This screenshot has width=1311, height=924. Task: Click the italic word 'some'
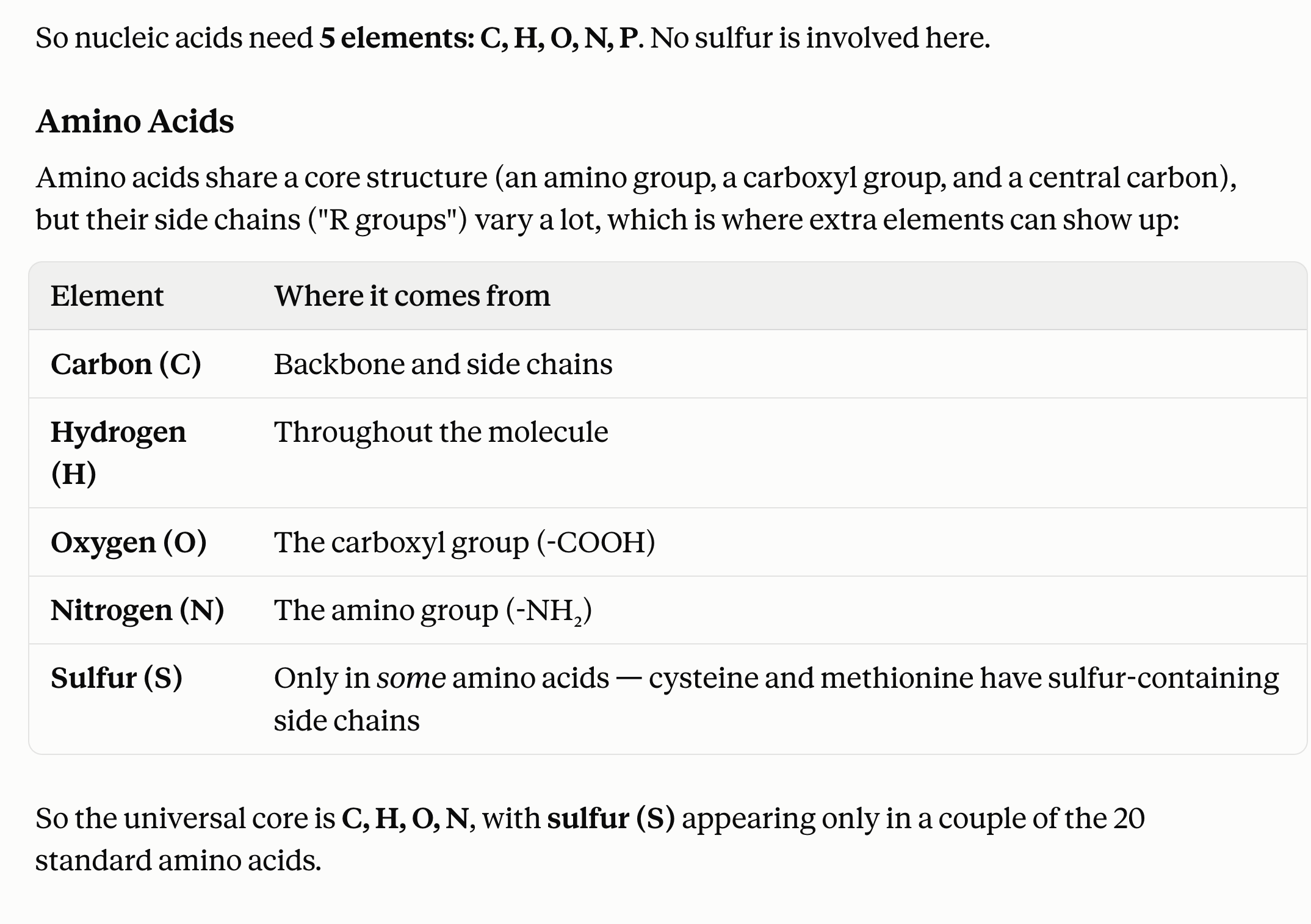[x=411, y=679]
